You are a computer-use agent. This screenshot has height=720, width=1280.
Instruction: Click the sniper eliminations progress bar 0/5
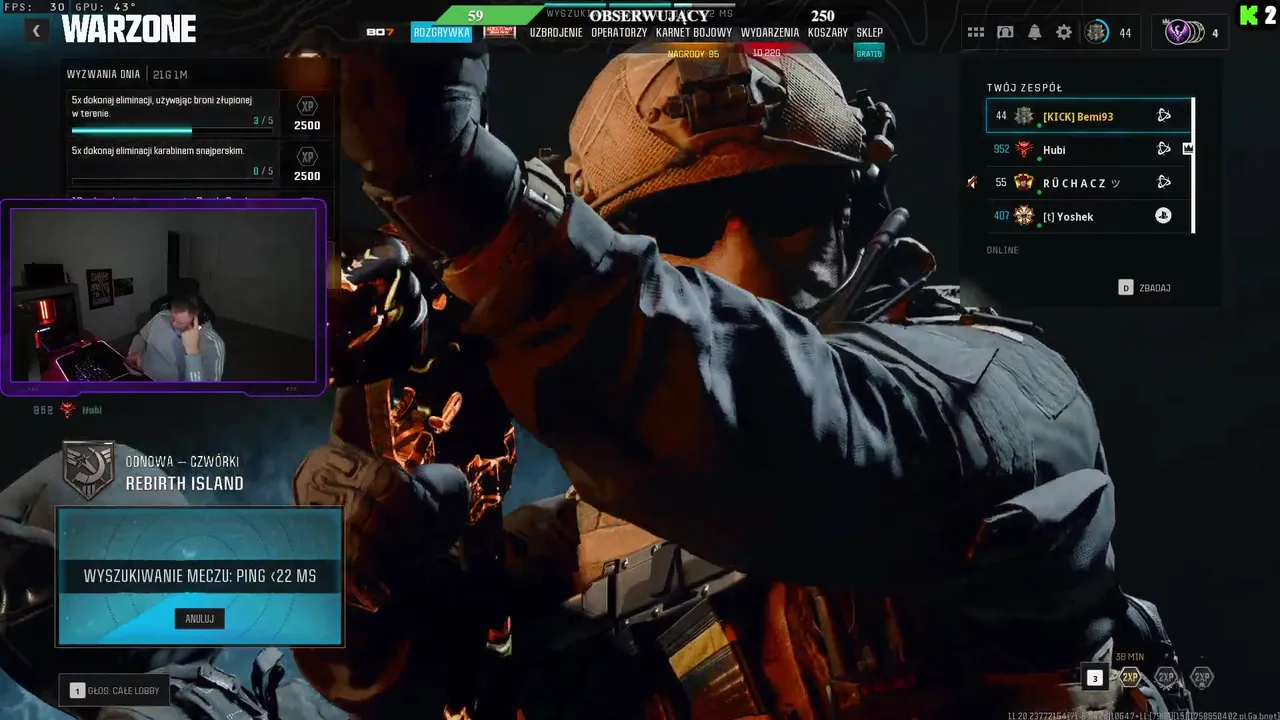pos(172,180)
